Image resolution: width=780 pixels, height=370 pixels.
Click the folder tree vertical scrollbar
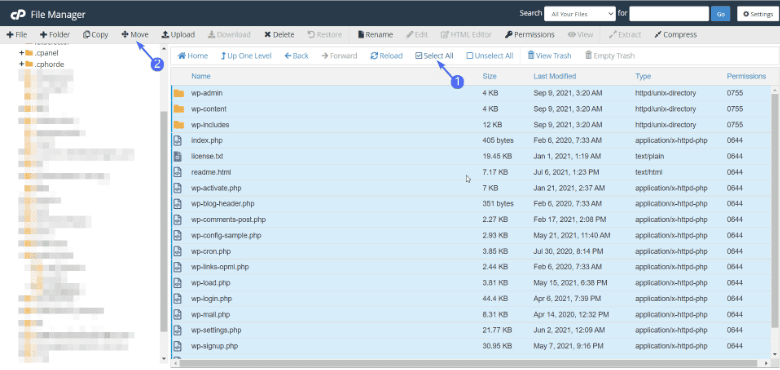pyautogui.click(x=164, y=221)
